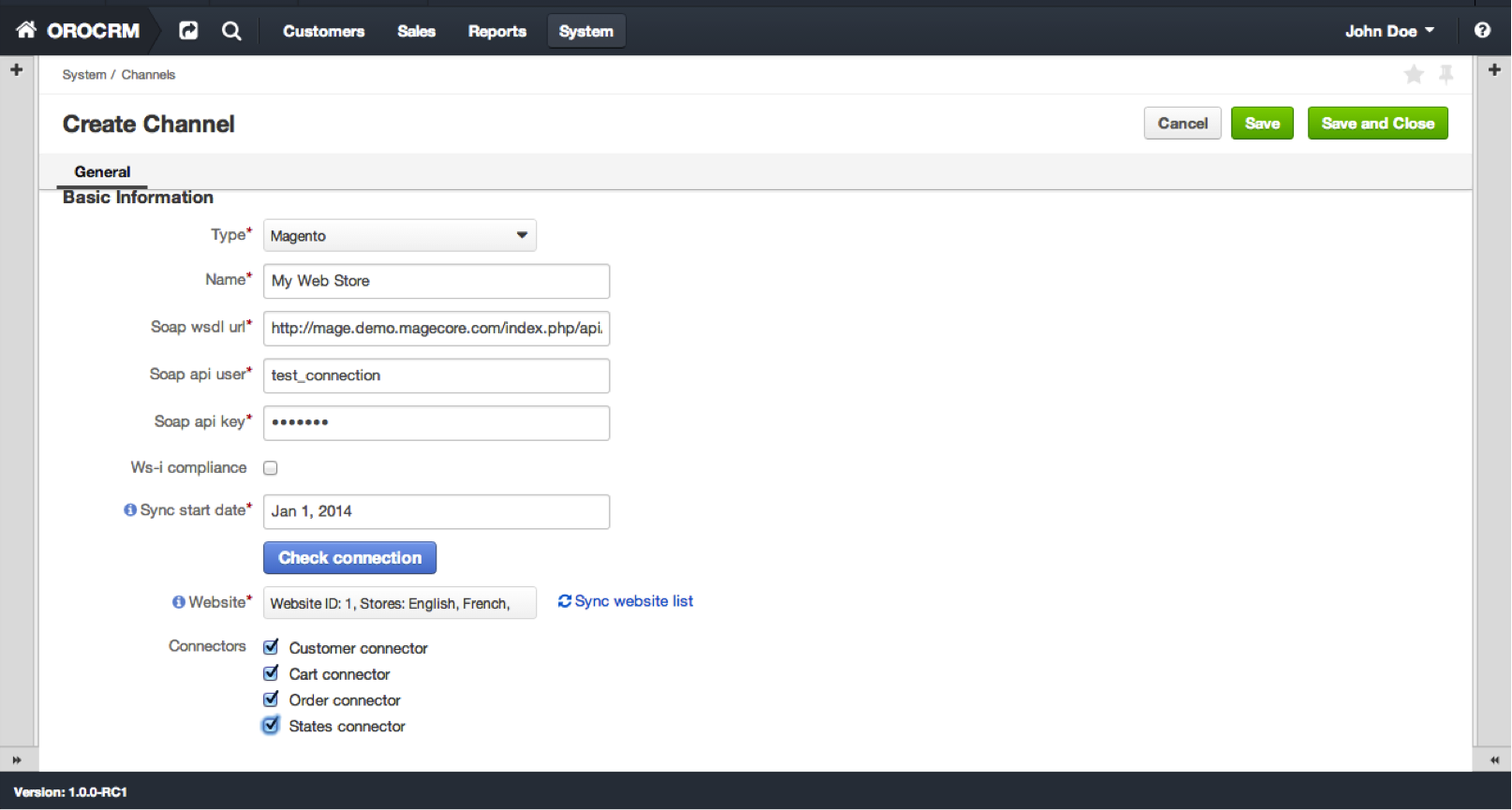Open the search magnifier icon
Viewport: 1512px width, 810px height.
click(x=231, y=31)
